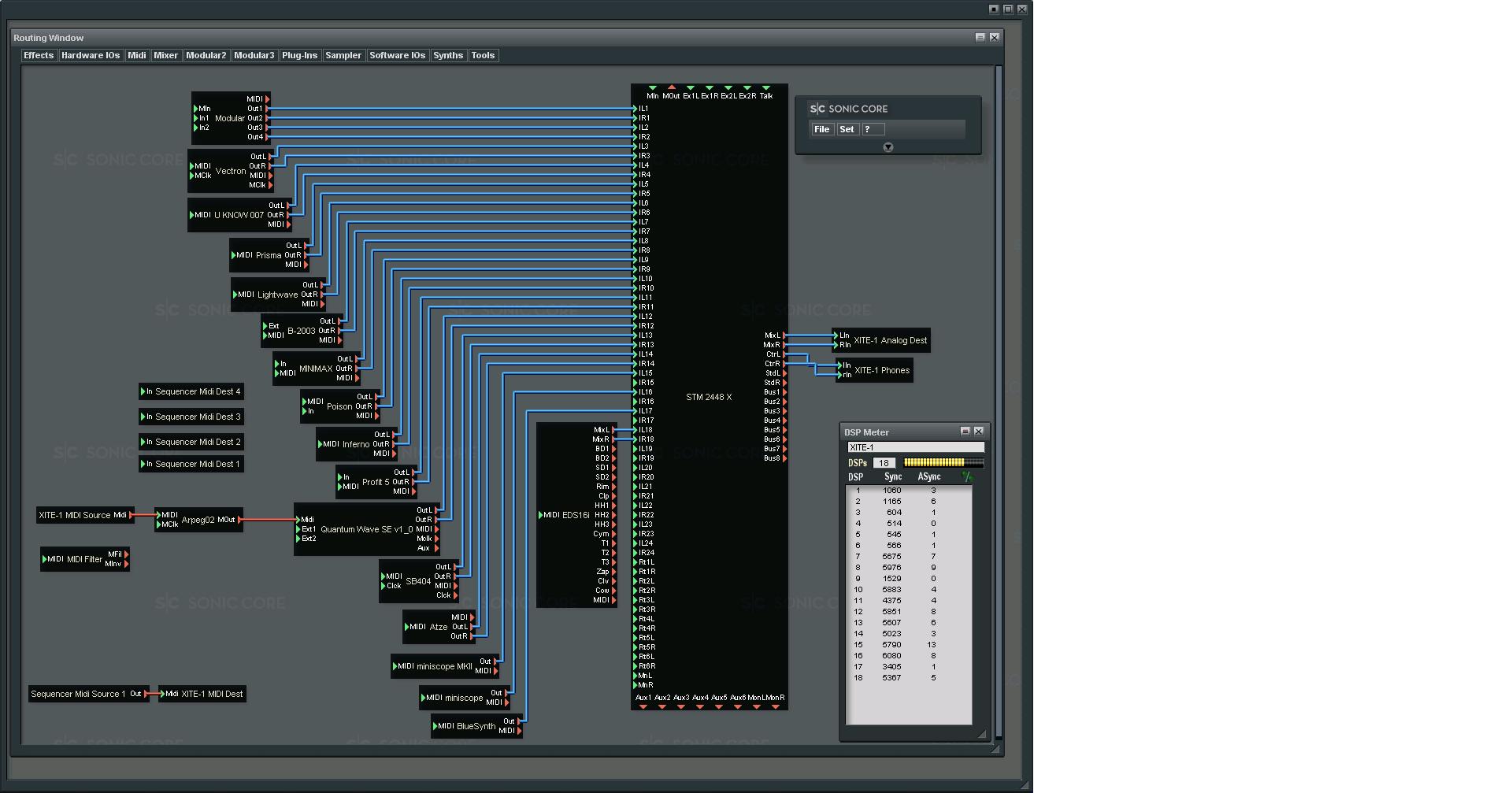The width and height of the screenshot is (1512, 793).
Task: Expand the Sonic Core panel arrow
Action: pos(888,147)
